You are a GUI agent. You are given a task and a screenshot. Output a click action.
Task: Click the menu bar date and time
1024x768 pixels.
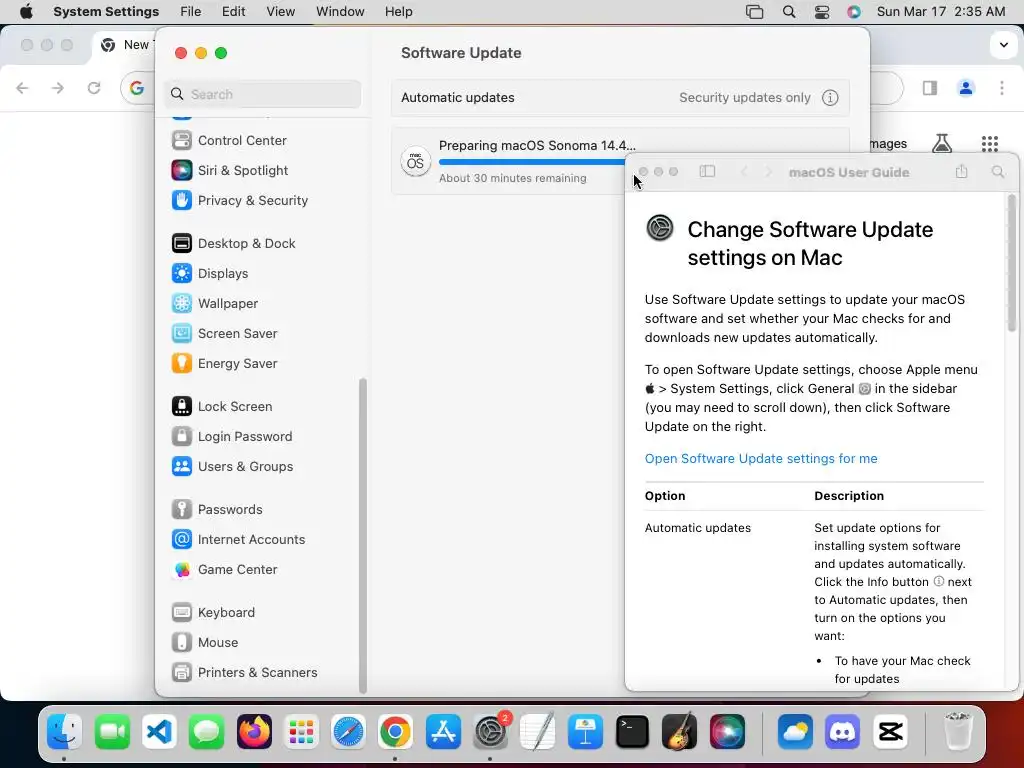pyautogui.click(x=941, y=12)
